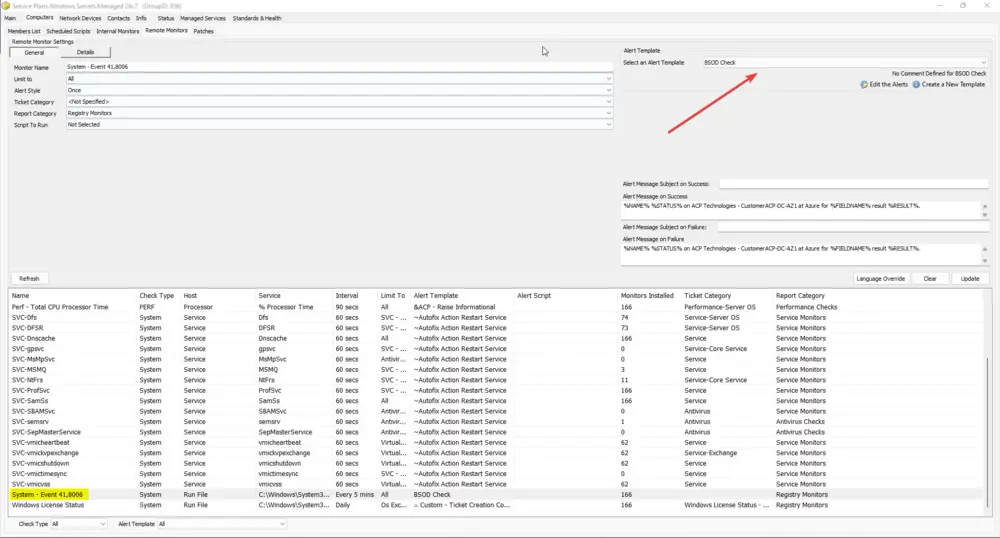The height and width of the screenshot is (538, 1000).
Task: Switch to Members List subtab
Action: pyautogui.click(x=24, y=31)
